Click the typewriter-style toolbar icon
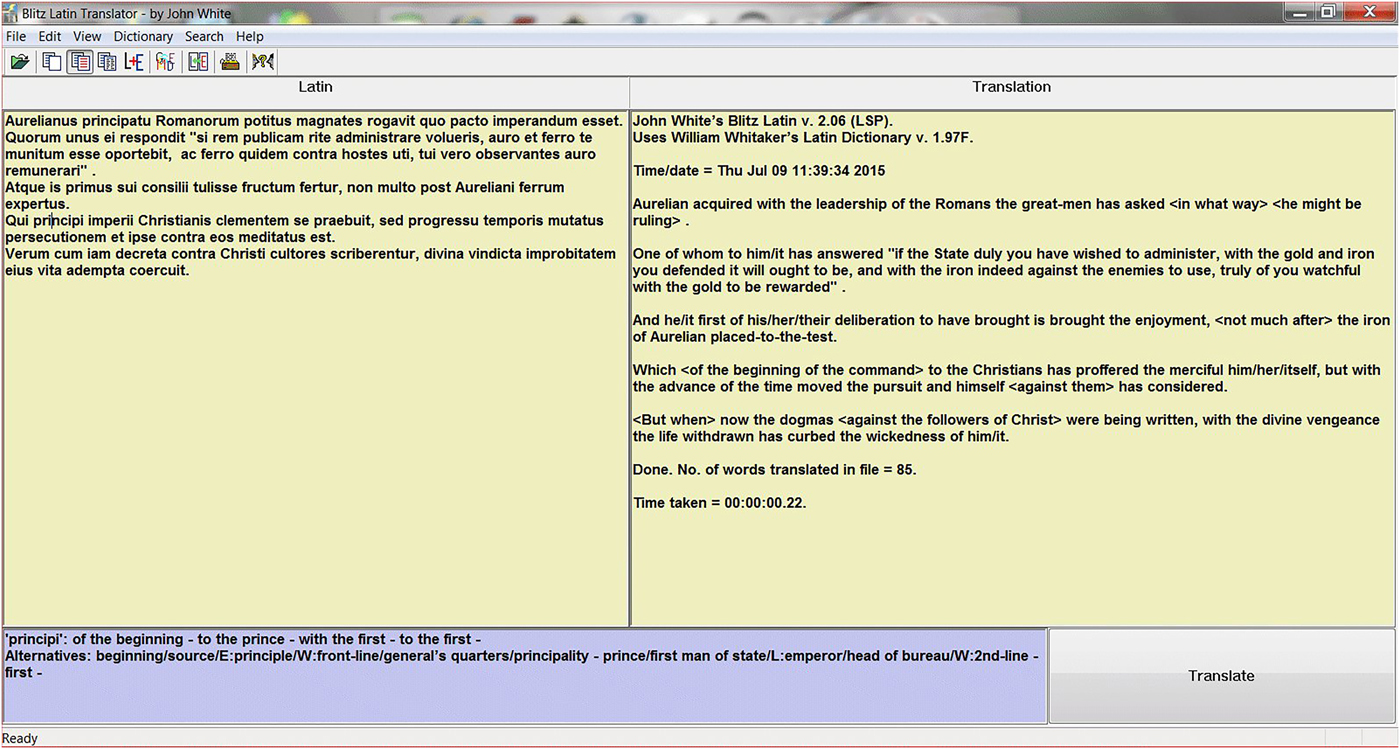This screenshot has height=749, width=1400. (230, 62)
